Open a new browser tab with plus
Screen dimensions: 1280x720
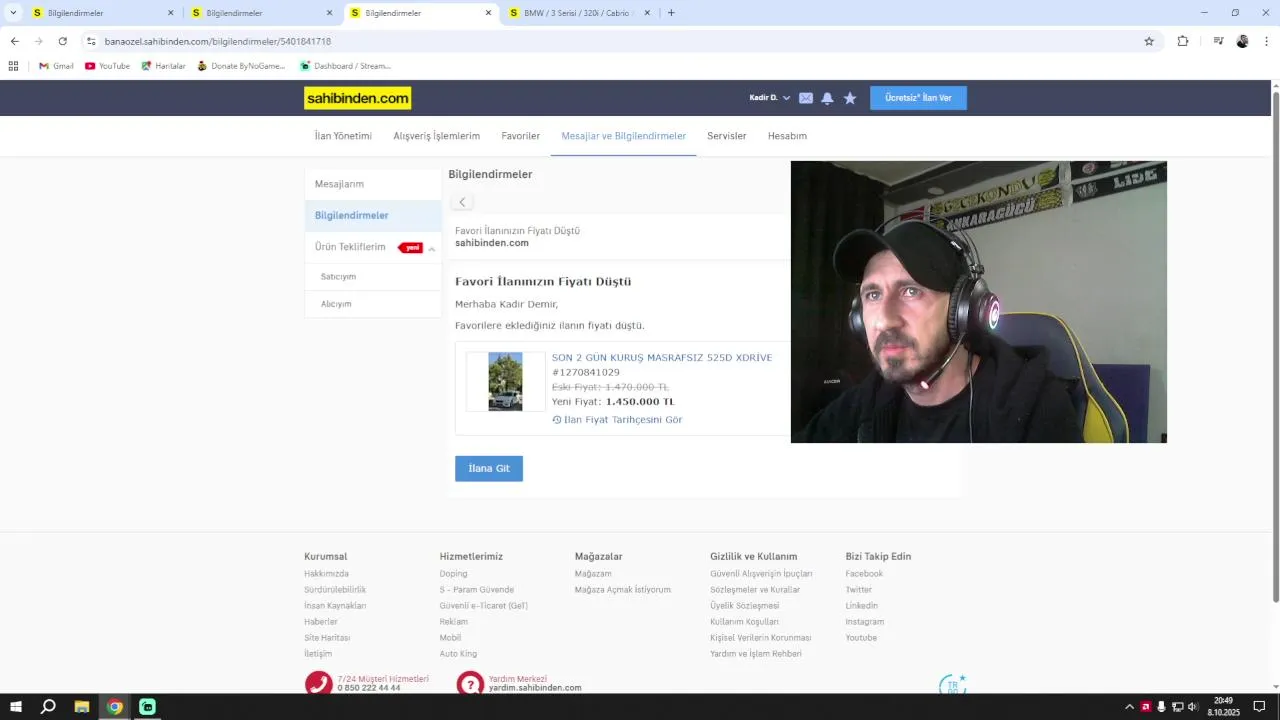(x=671, y=13)
